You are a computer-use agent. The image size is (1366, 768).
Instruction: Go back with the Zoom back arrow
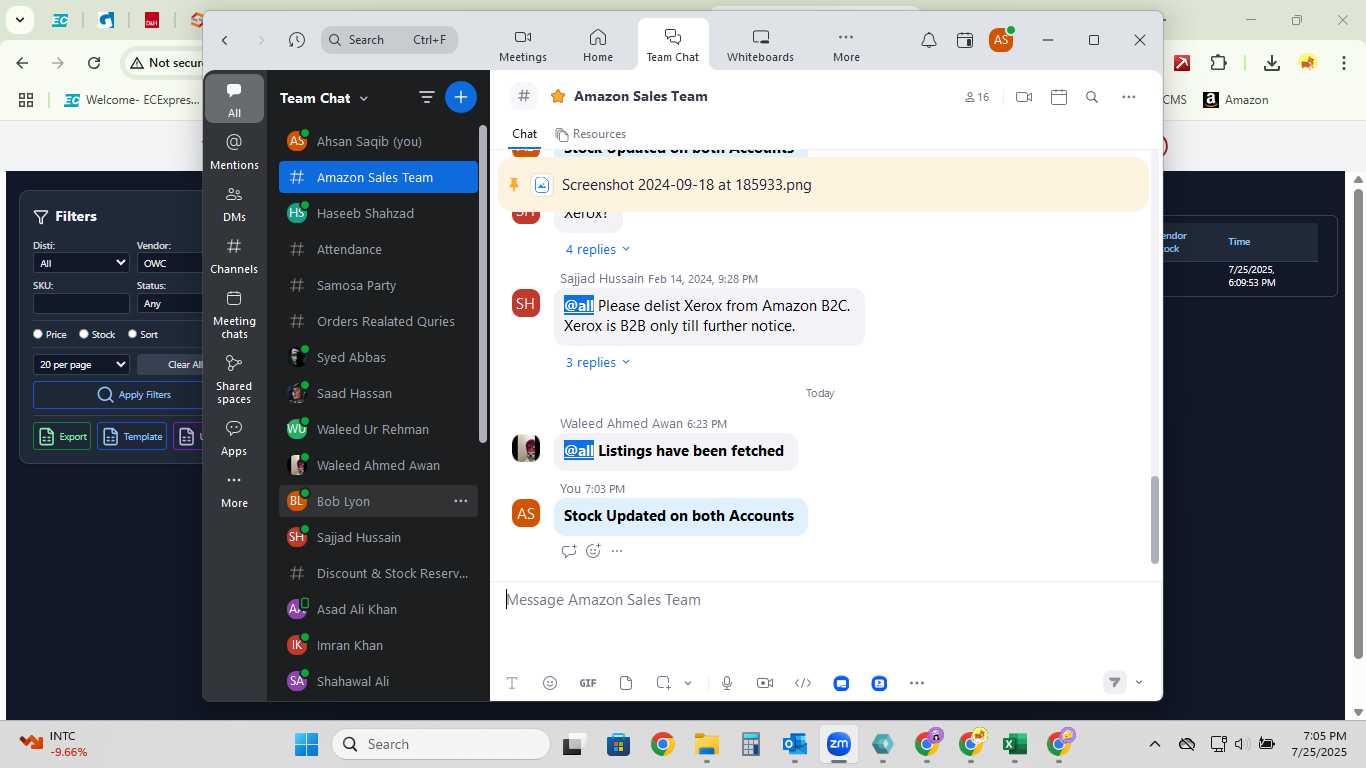coord(225,40)
